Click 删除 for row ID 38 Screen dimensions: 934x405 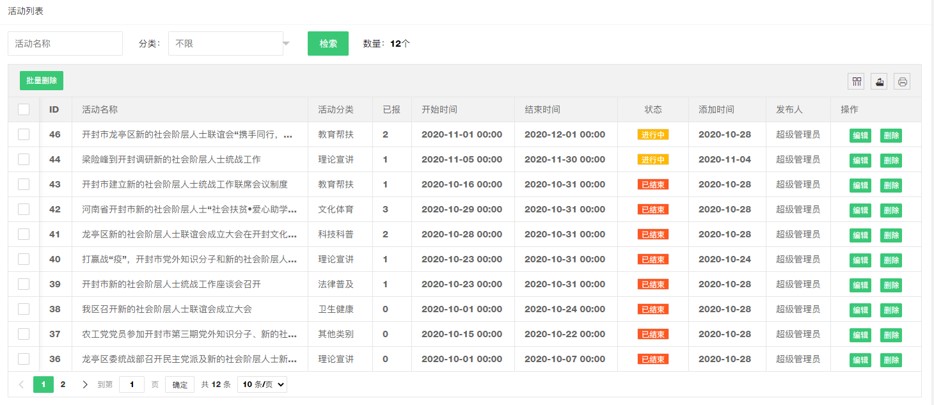click(x=891, y=310)
